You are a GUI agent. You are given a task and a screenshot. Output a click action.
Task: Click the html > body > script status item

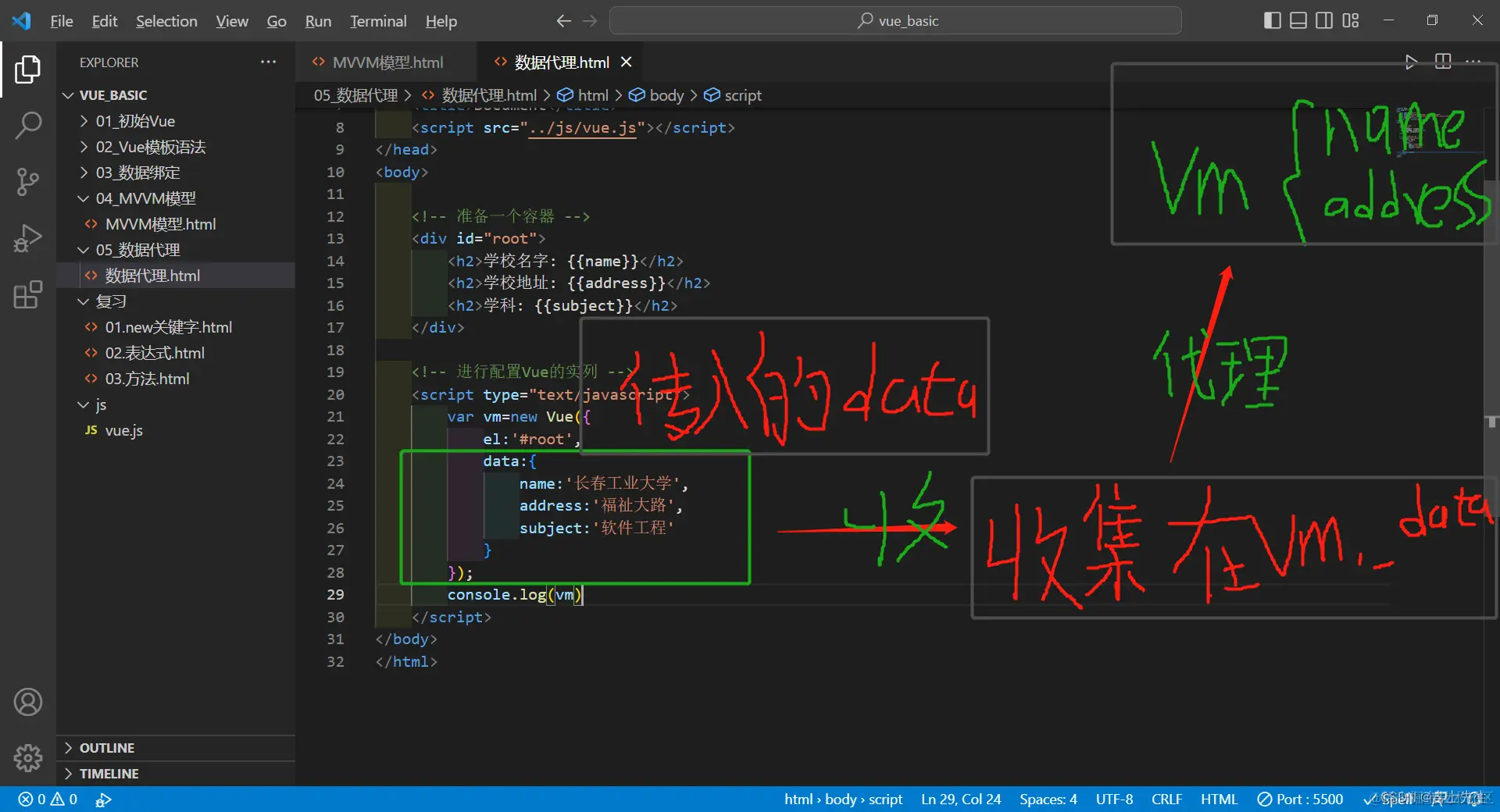click(x=843, y=800)
